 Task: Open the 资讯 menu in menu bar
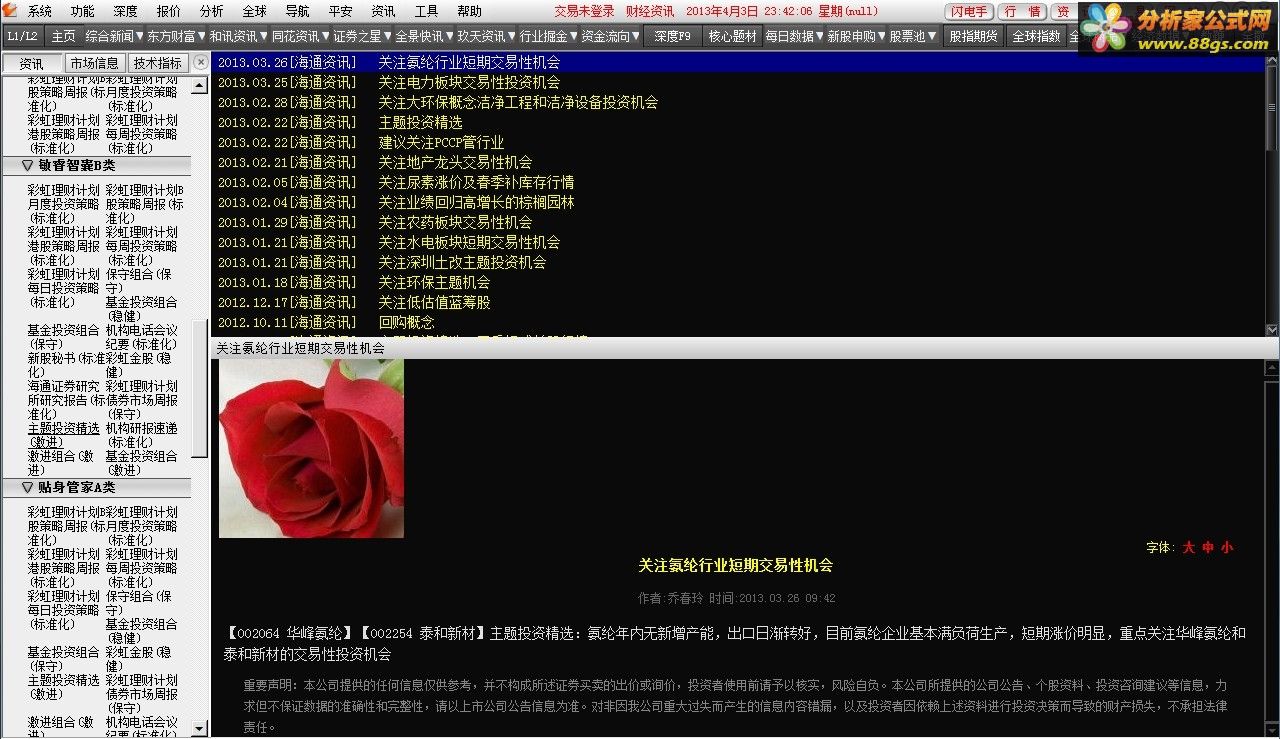click(384, 12)
